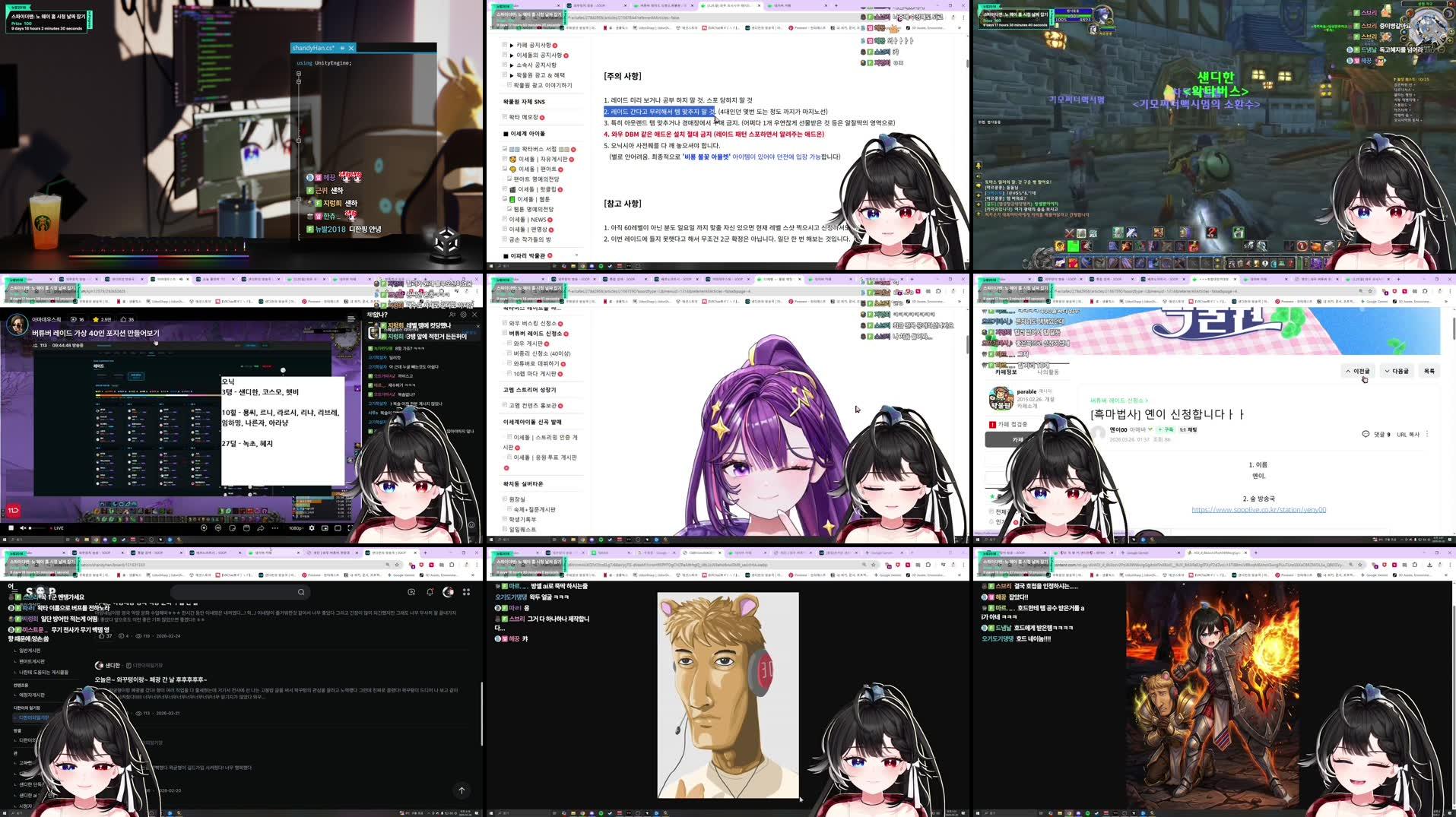
Task: Enter fullscreen on the live player
Action: coord(350,528)
